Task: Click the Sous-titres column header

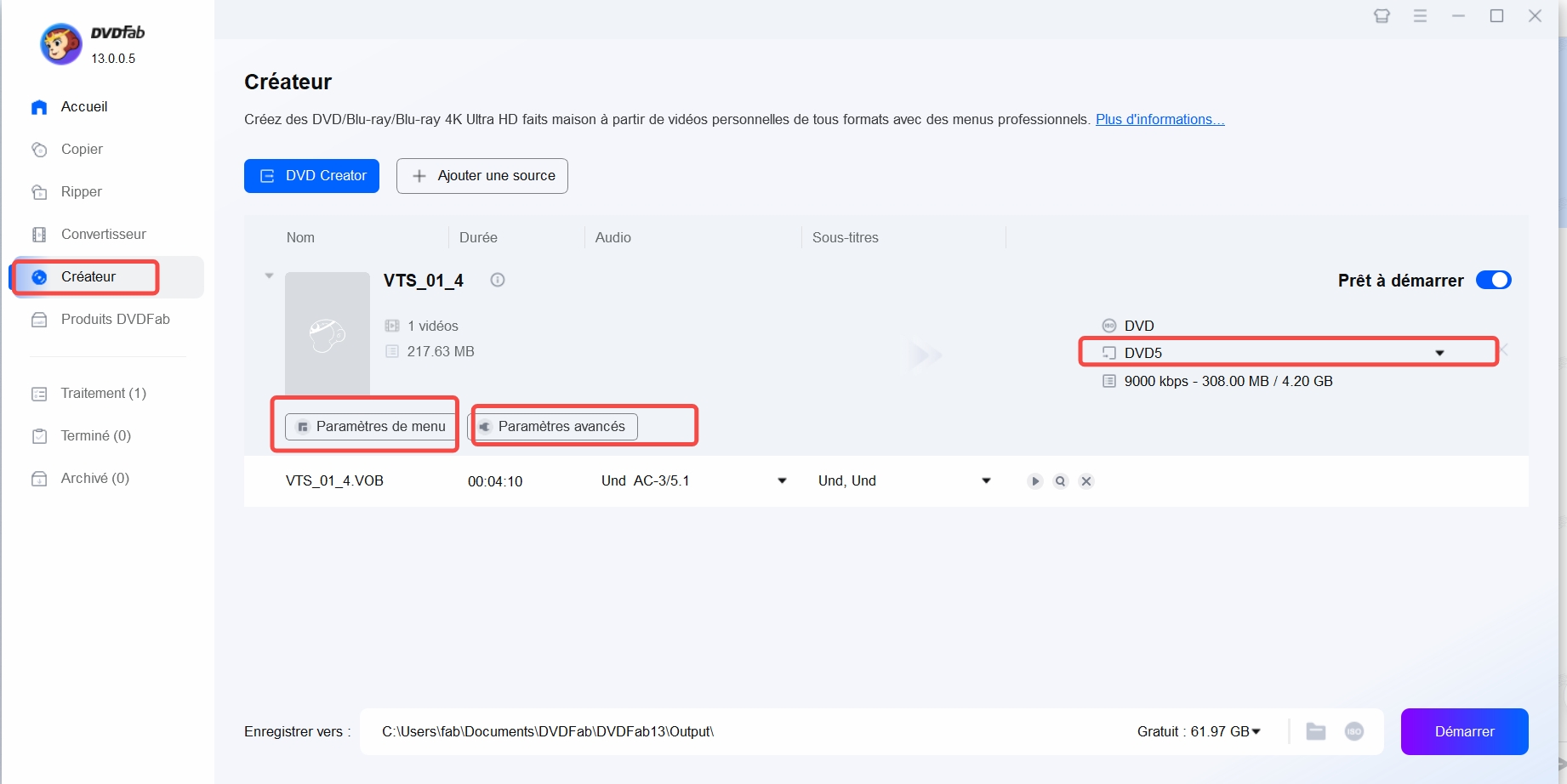Action: click(x=846, y=238)
